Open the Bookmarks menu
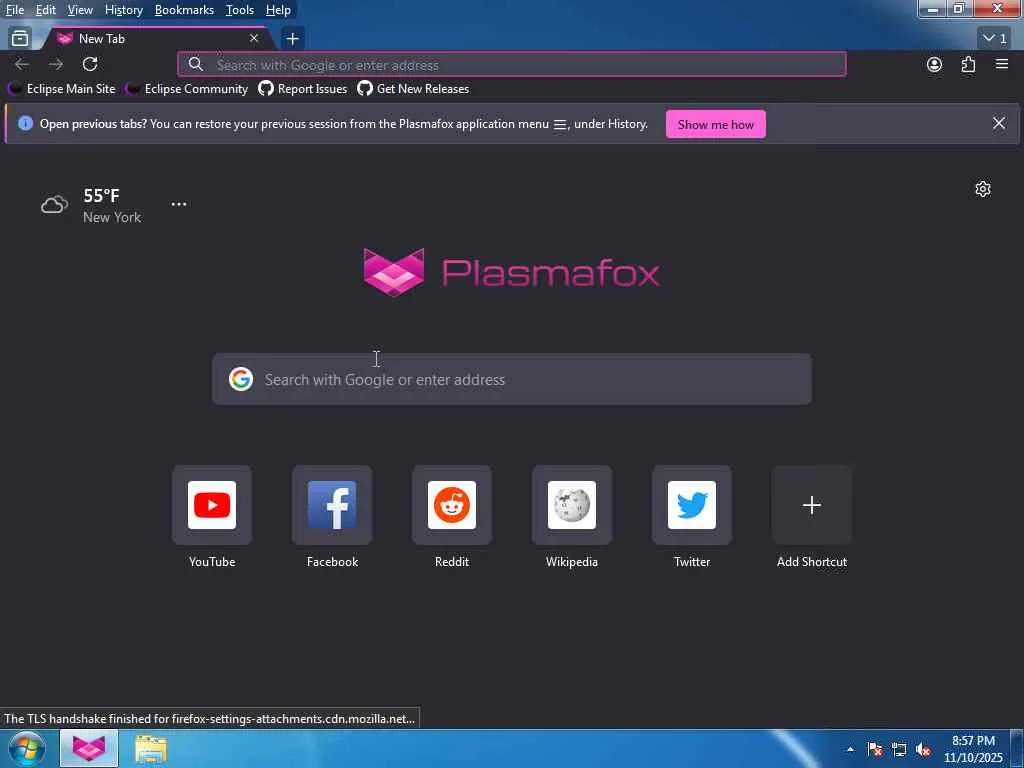1024x768 pixels. (184, 10)
